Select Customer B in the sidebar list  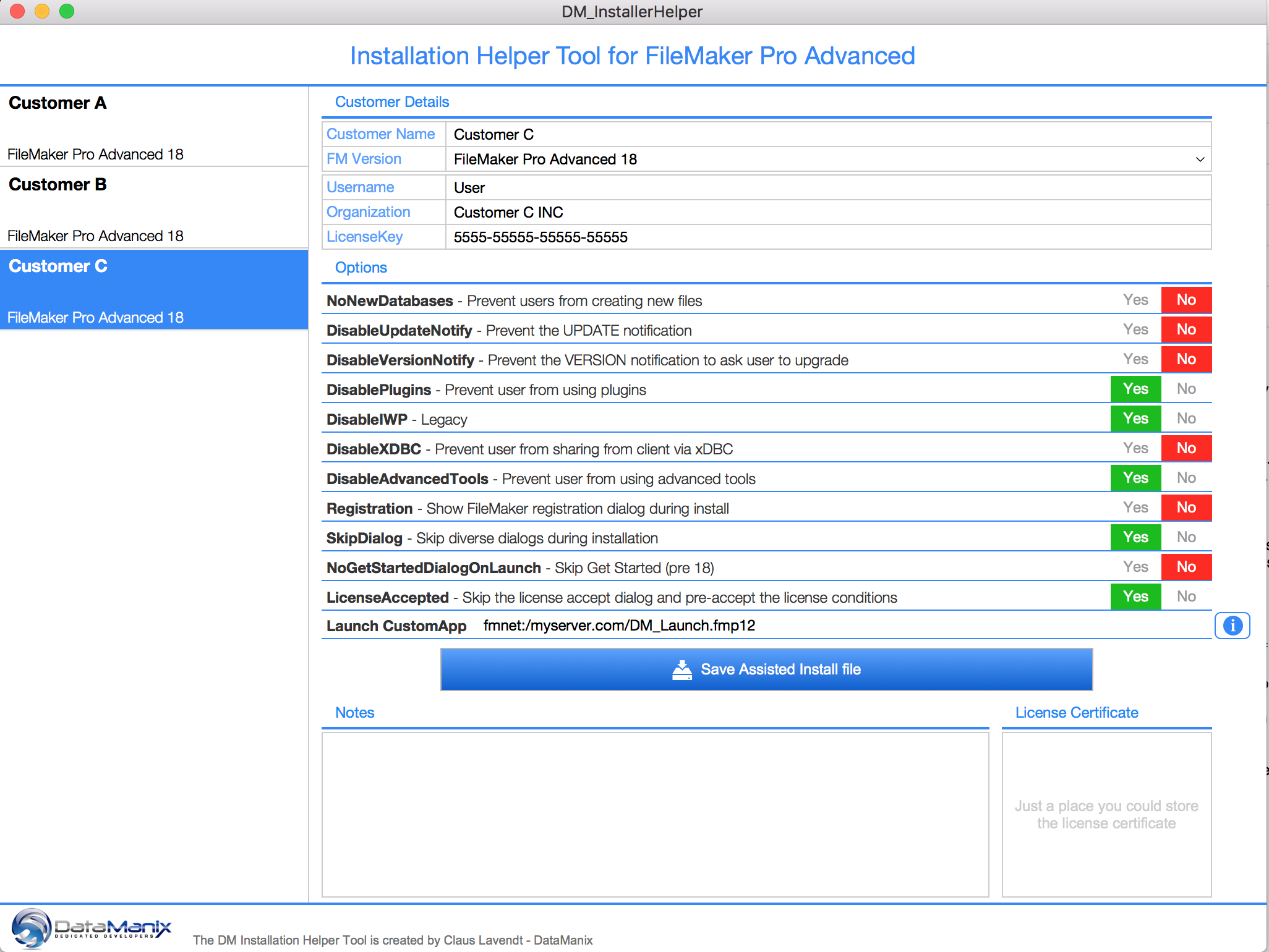(x=154, y=208)
